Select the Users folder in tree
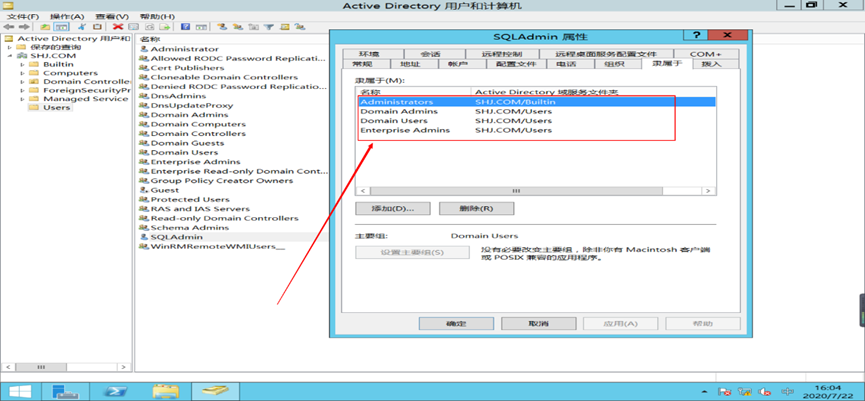 click(56, 108)
